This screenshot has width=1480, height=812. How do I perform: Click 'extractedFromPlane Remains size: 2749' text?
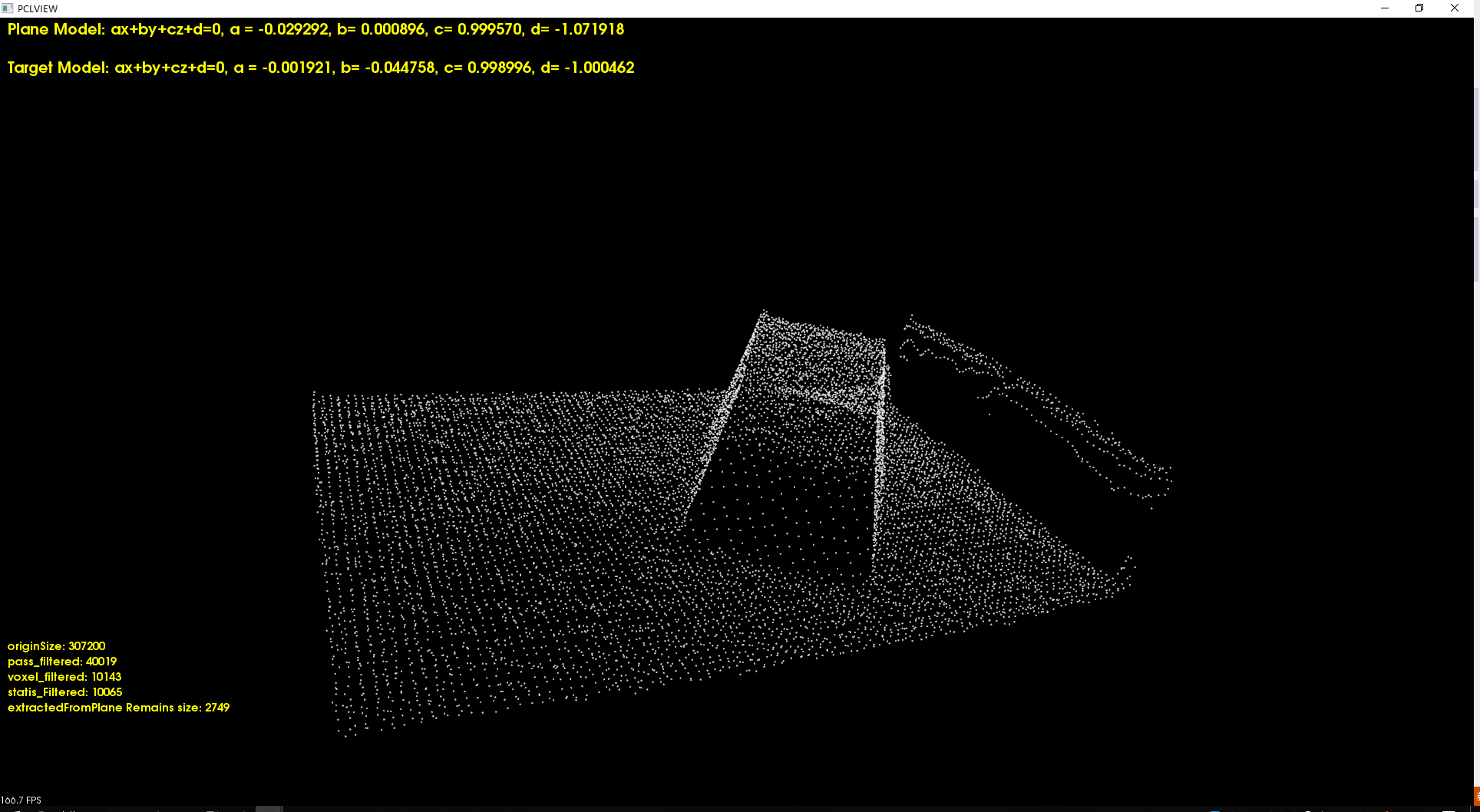[118, 708]
